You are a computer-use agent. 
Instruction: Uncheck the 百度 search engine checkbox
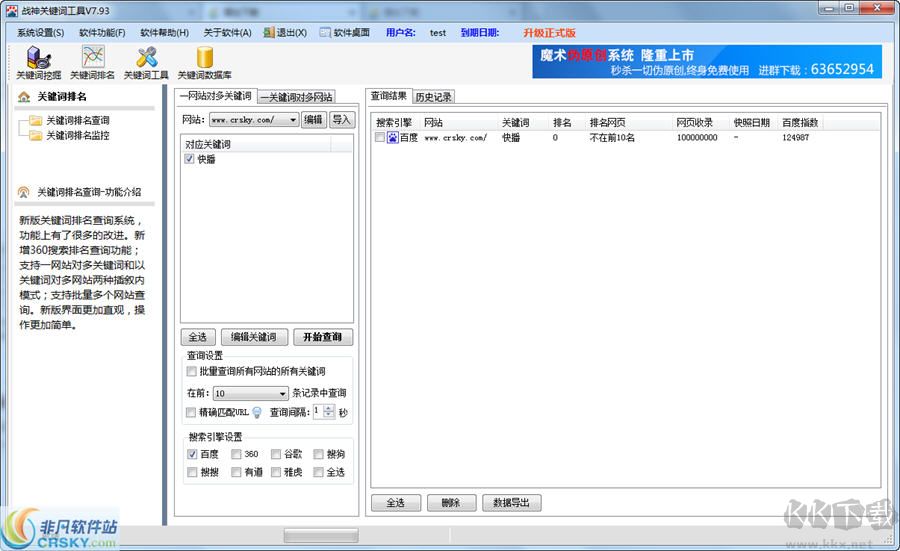coord(192,454)
